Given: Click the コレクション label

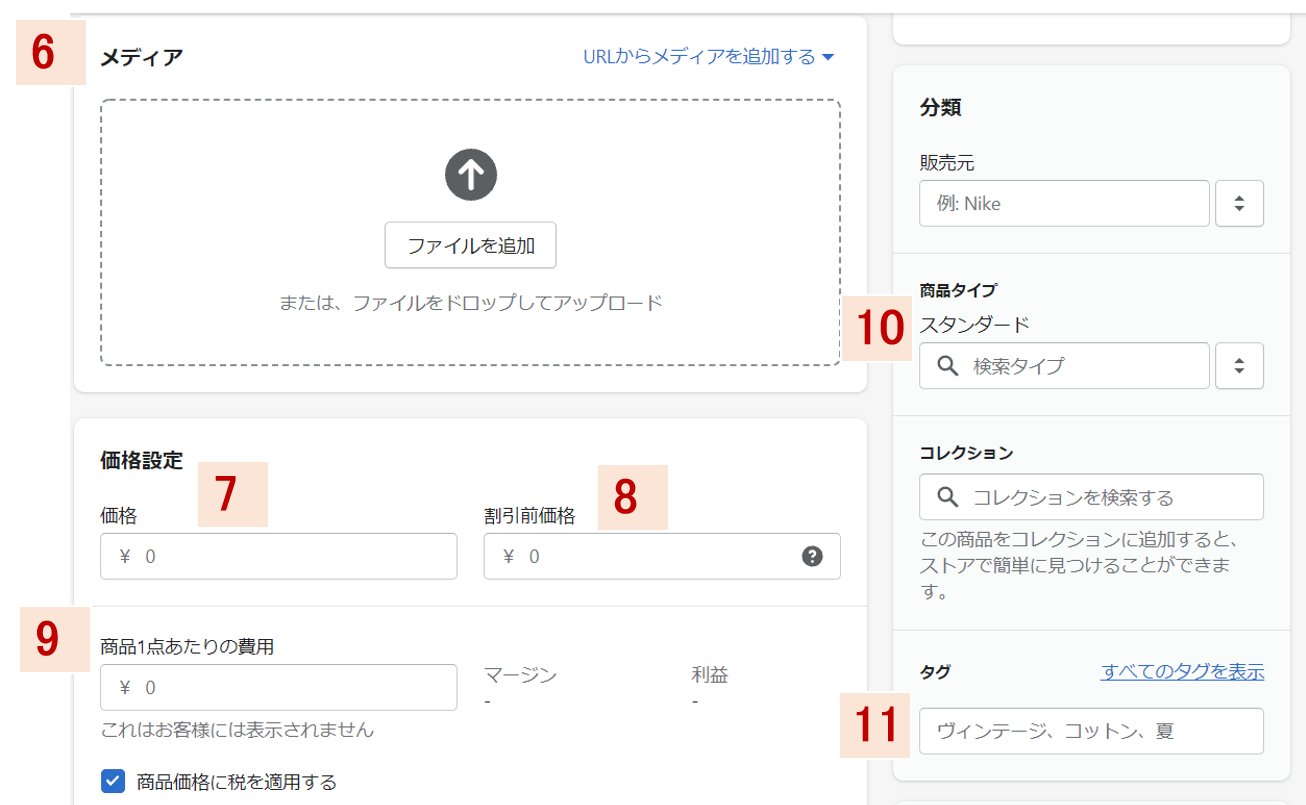Looking at the screenshot, I should click(x=965, y=453).
